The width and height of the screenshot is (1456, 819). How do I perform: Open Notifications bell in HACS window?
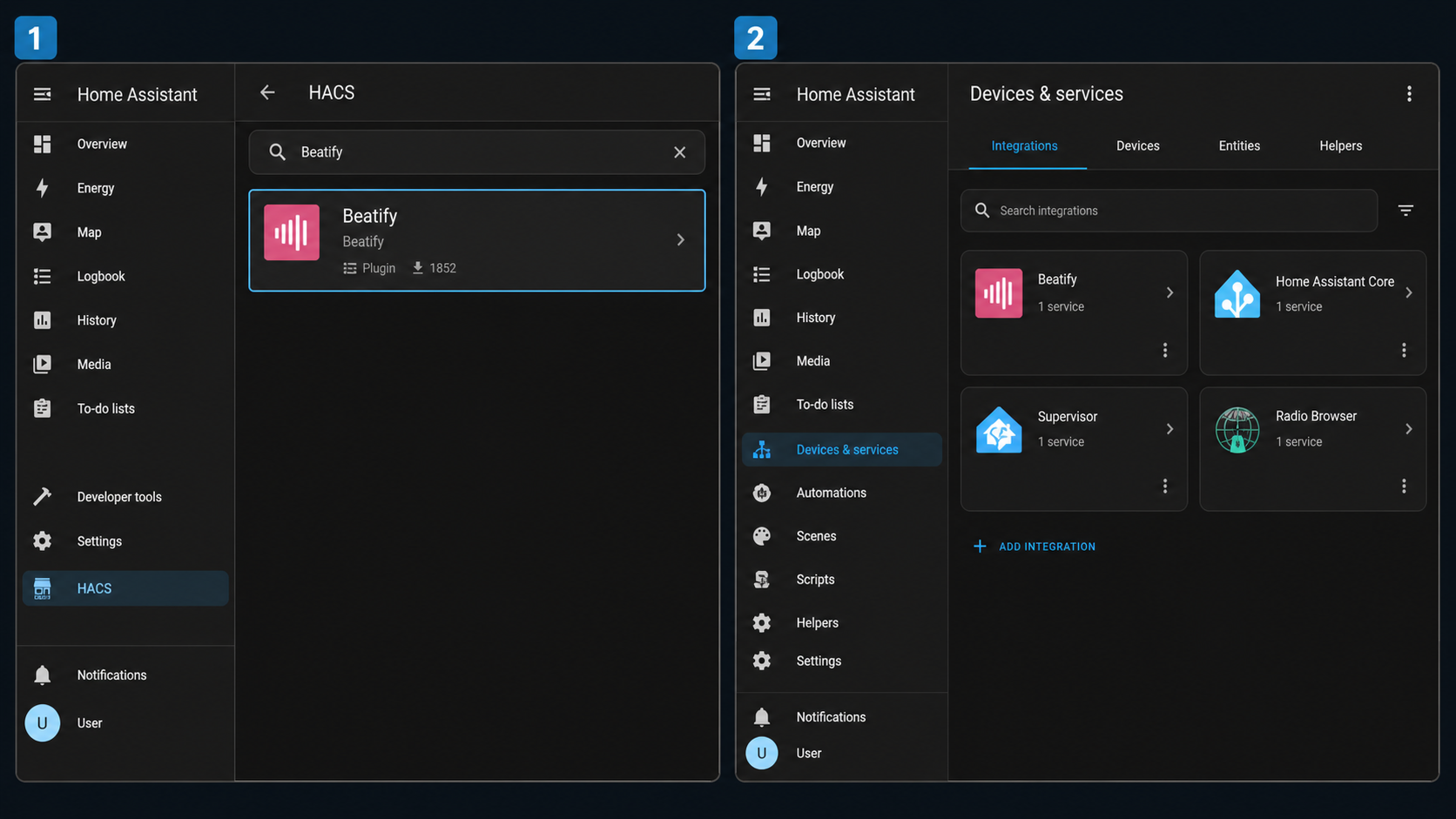(42, 675)
